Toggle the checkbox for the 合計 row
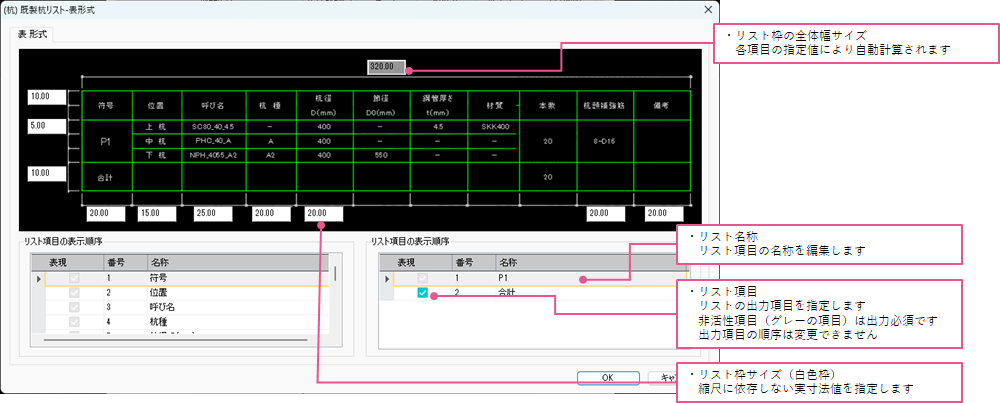This screenshot has height=403, width=1000. click(422, 293)
